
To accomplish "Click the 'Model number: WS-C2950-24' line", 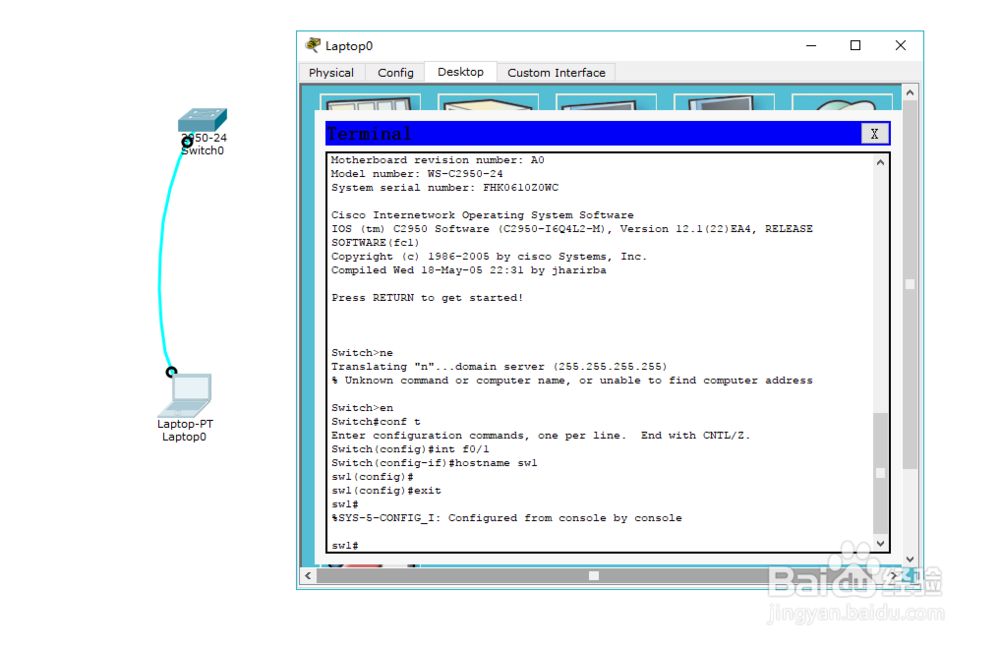I will 416,173.
